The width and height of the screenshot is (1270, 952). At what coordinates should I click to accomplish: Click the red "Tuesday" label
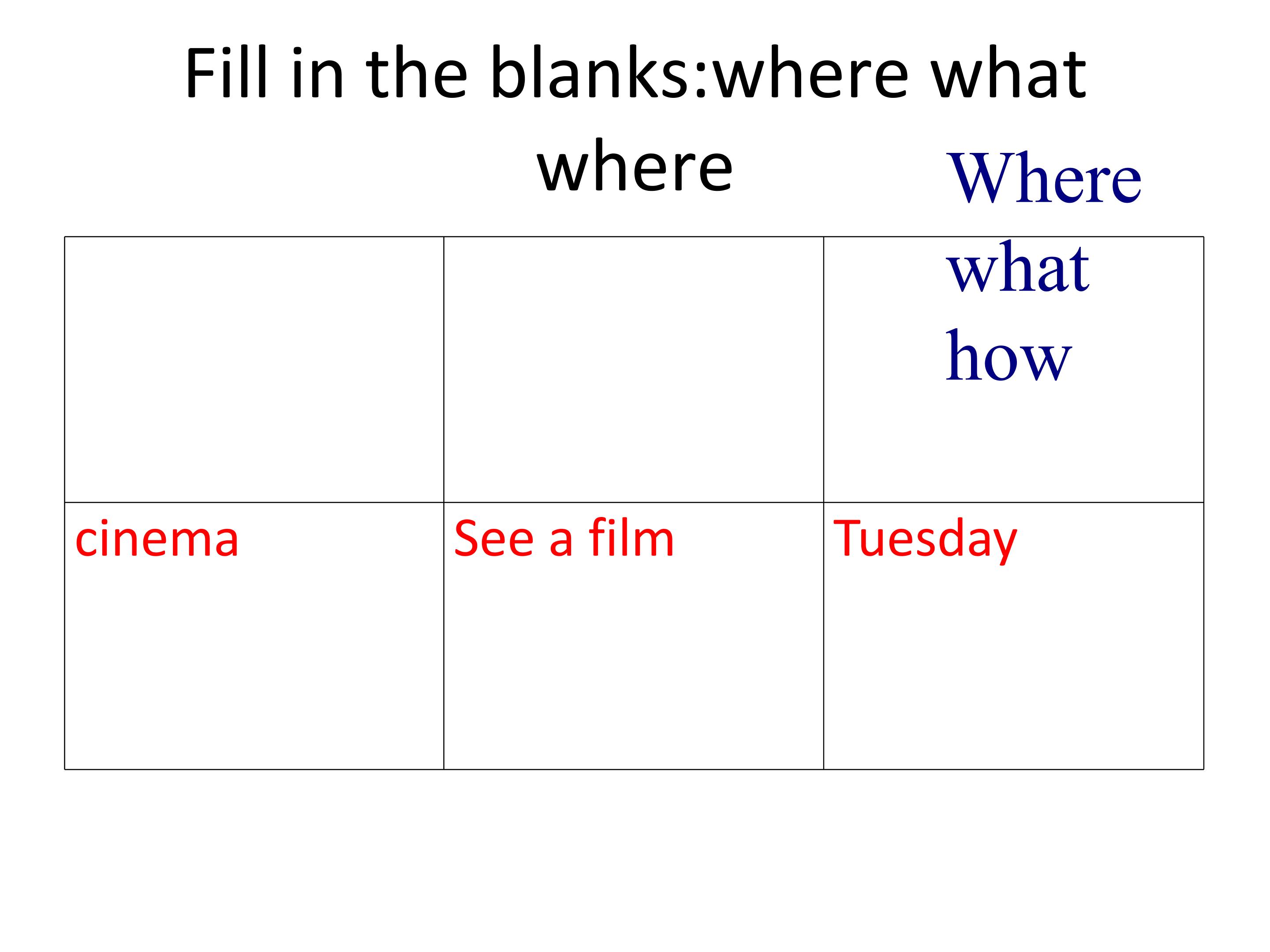point(925,540)
